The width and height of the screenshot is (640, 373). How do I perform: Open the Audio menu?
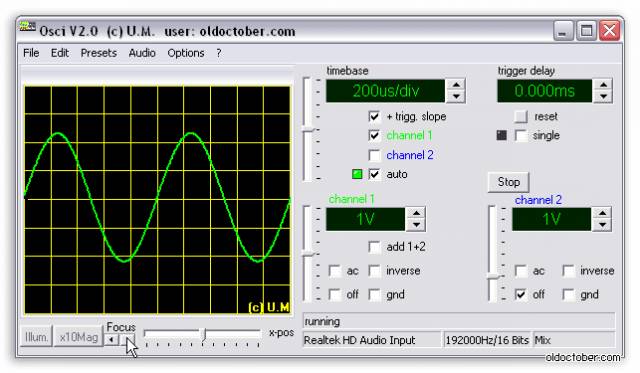(142, 53)
